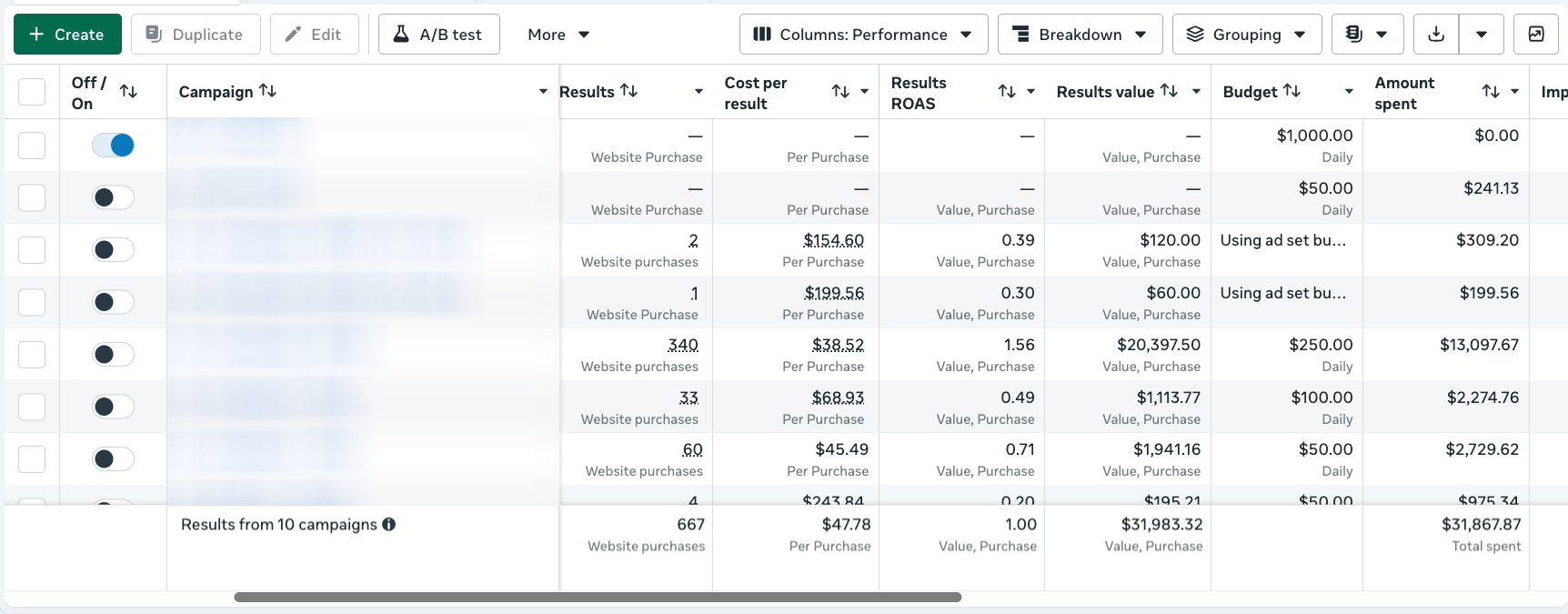Click the Duplicate button
The image size is (1568, 614).
point(196,35)
